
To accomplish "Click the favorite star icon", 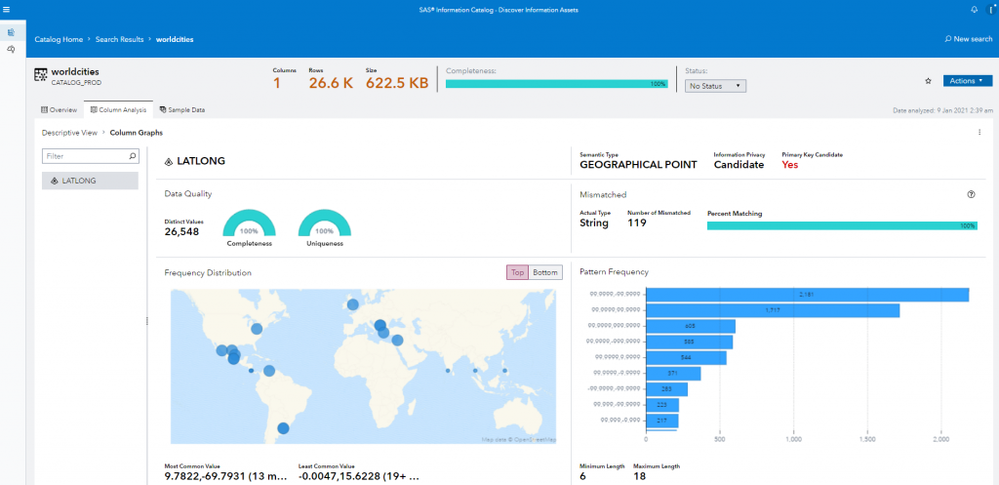I will [x=928, y=81].
